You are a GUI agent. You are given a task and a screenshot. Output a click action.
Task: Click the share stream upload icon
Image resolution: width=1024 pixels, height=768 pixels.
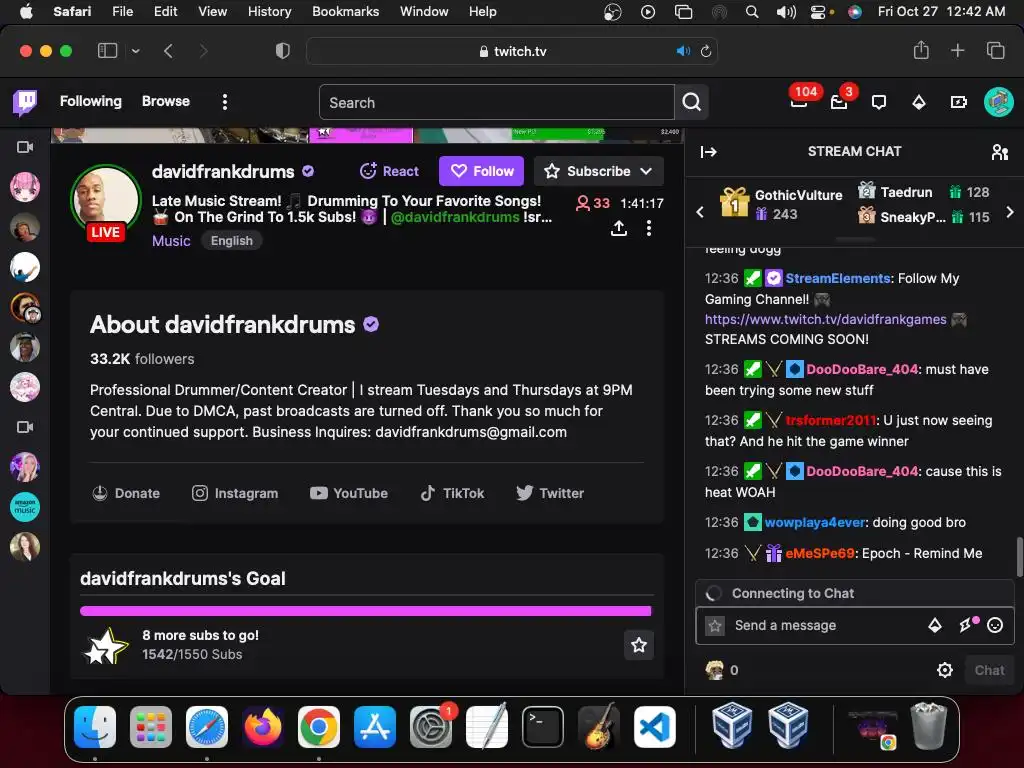click(618, 228)
